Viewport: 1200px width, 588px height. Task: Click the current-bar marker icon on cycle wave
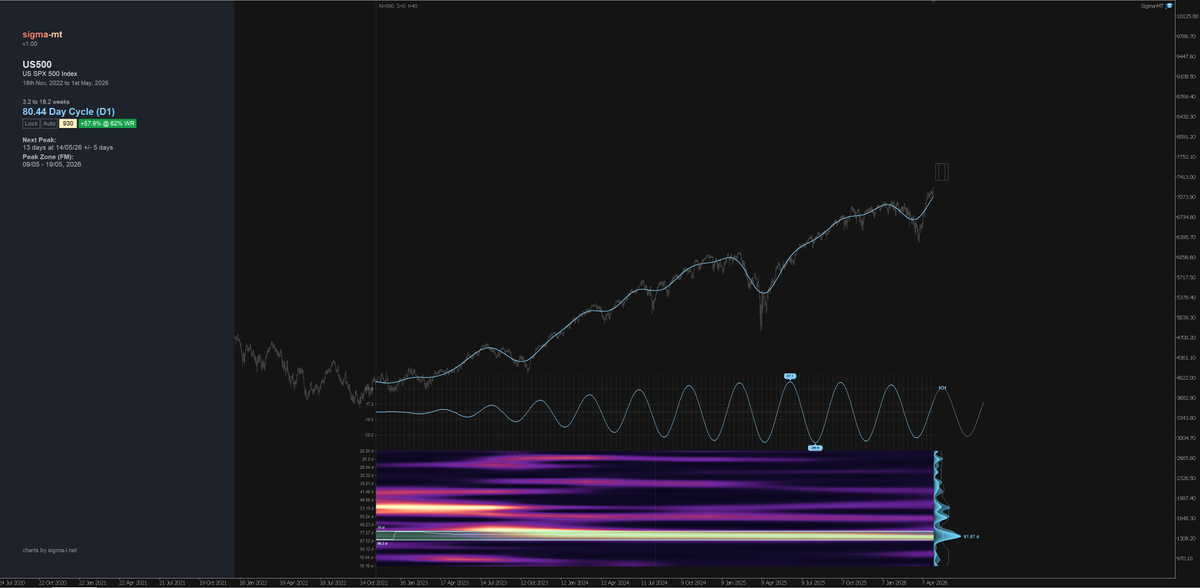(x=941, y=387)
